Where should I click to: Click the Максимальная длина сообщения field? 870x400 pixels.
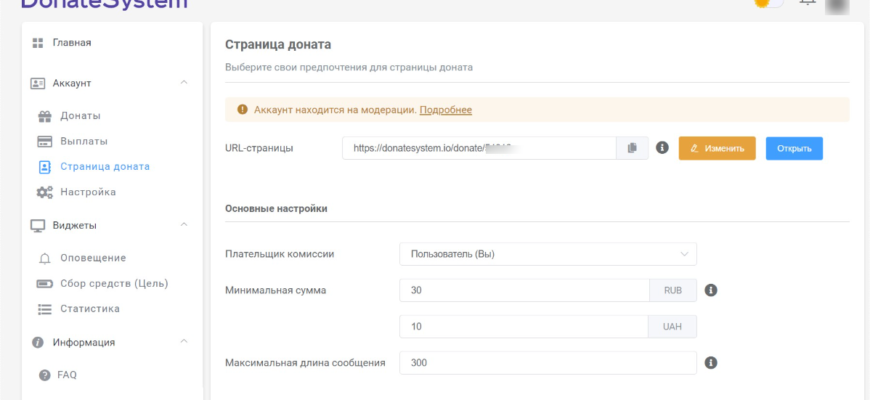pos(548,363)
